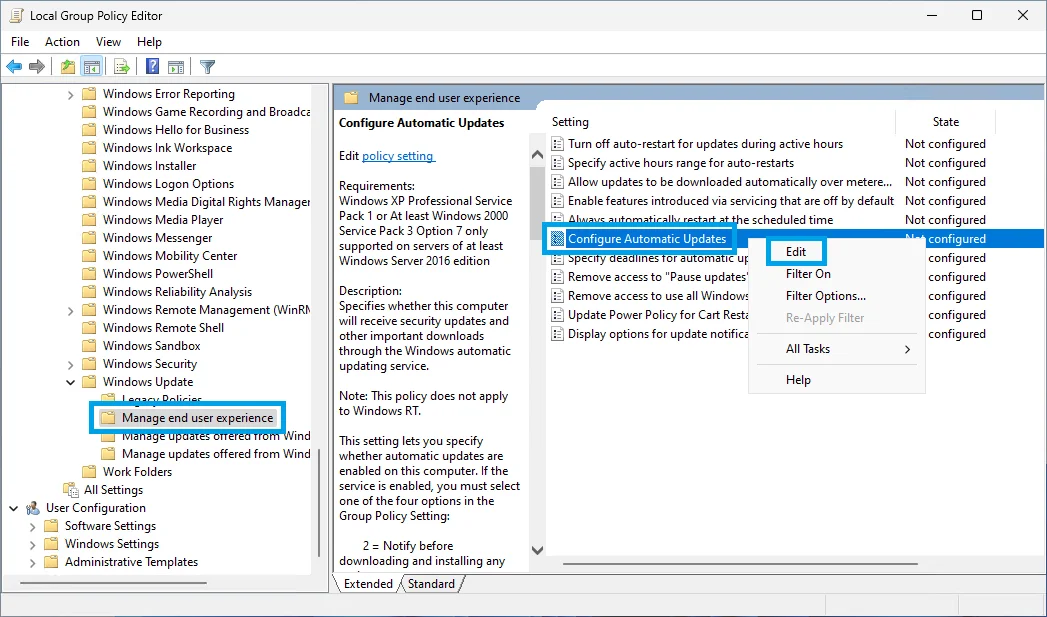The width and height of the screenshot is (1047, 617).
Task: Choose Edit from the context menu
Action: coord(796,252)
